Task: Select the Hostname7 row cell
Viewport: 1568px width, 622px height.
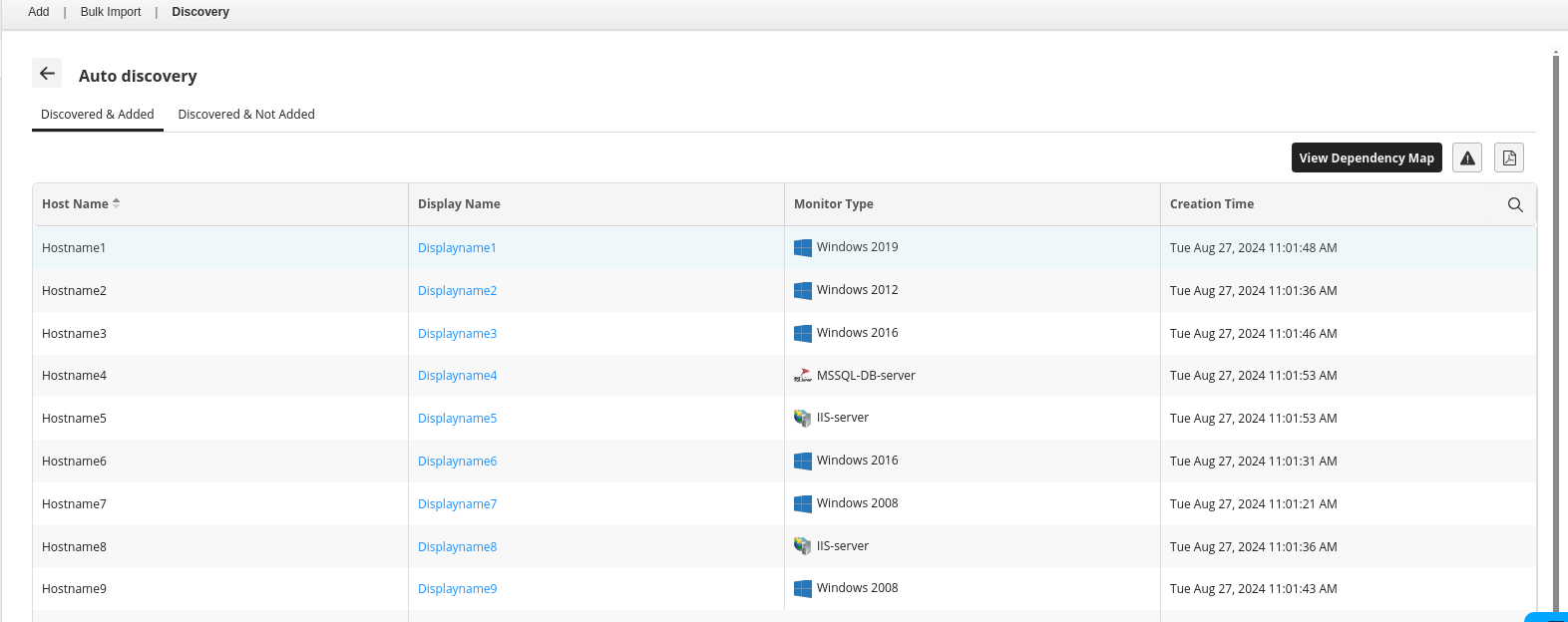Action: point(75,504)
